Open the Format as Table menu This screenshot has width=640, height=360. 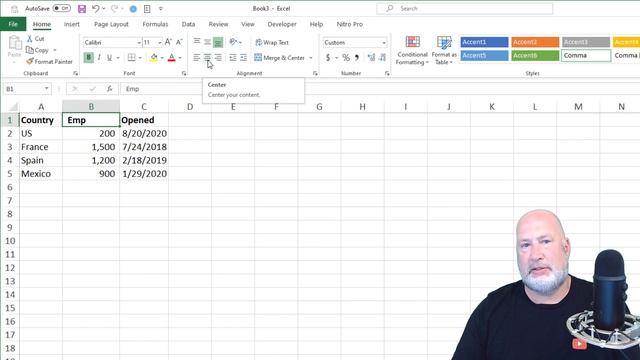point(444,50)
